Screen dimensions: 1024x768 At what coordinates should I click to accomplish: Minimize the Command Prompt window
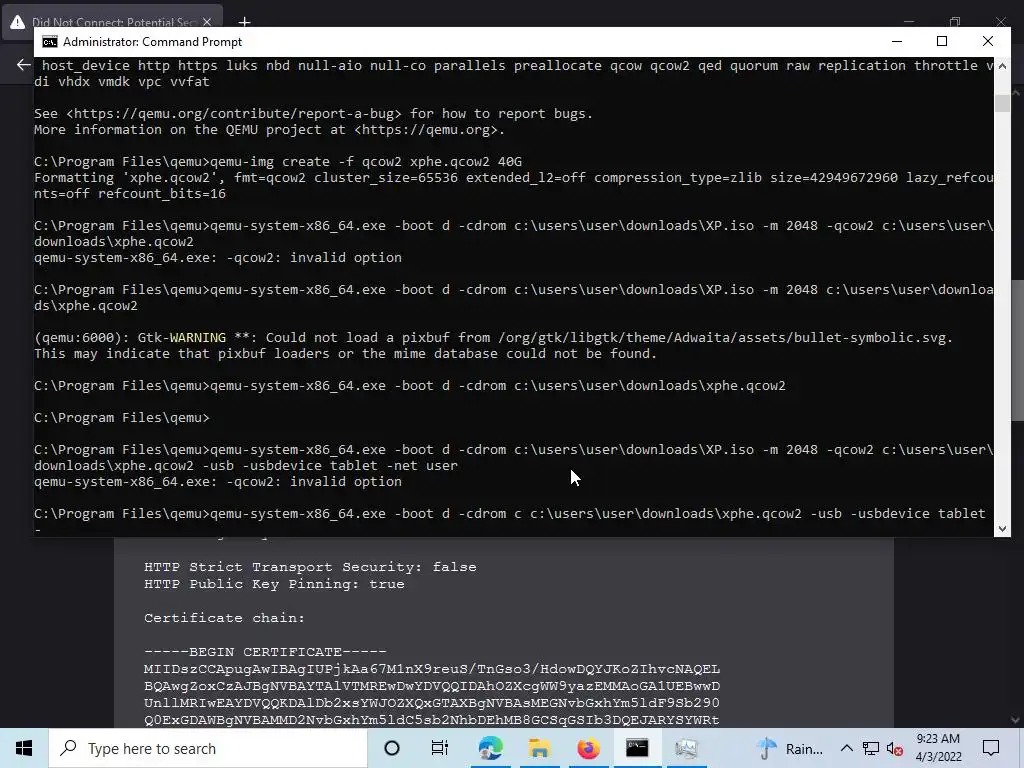click(x=897, y=42)
